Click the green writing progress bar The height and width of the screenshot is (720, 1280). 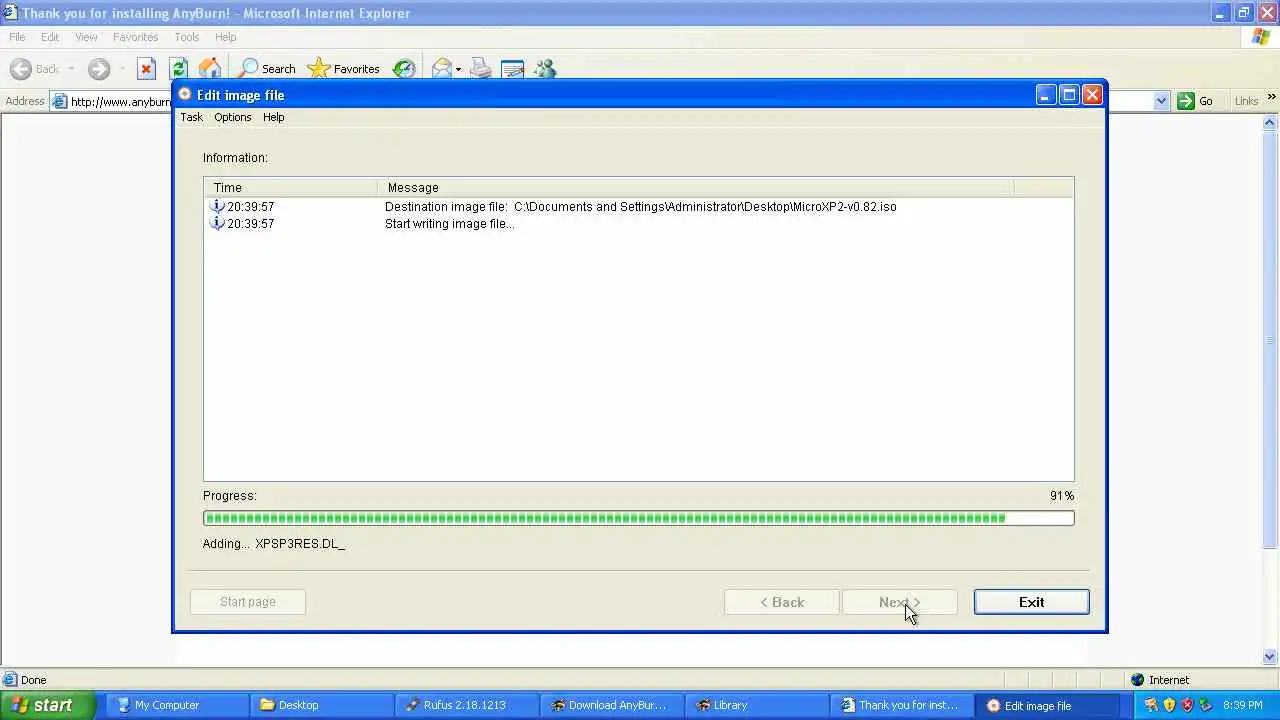639,518
